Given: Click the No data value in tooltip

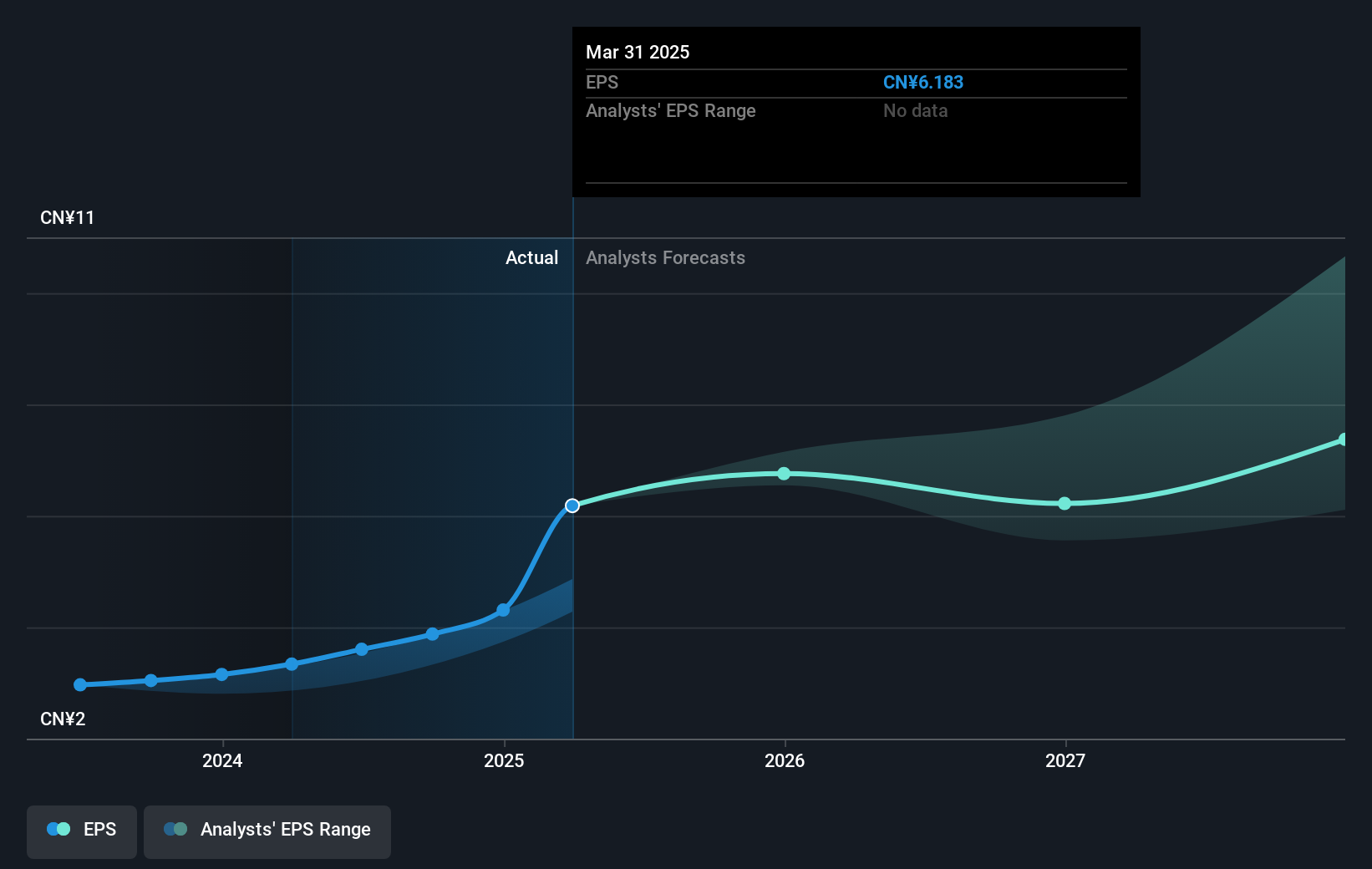Looking at the screenshot, I should tap(915, 110).
